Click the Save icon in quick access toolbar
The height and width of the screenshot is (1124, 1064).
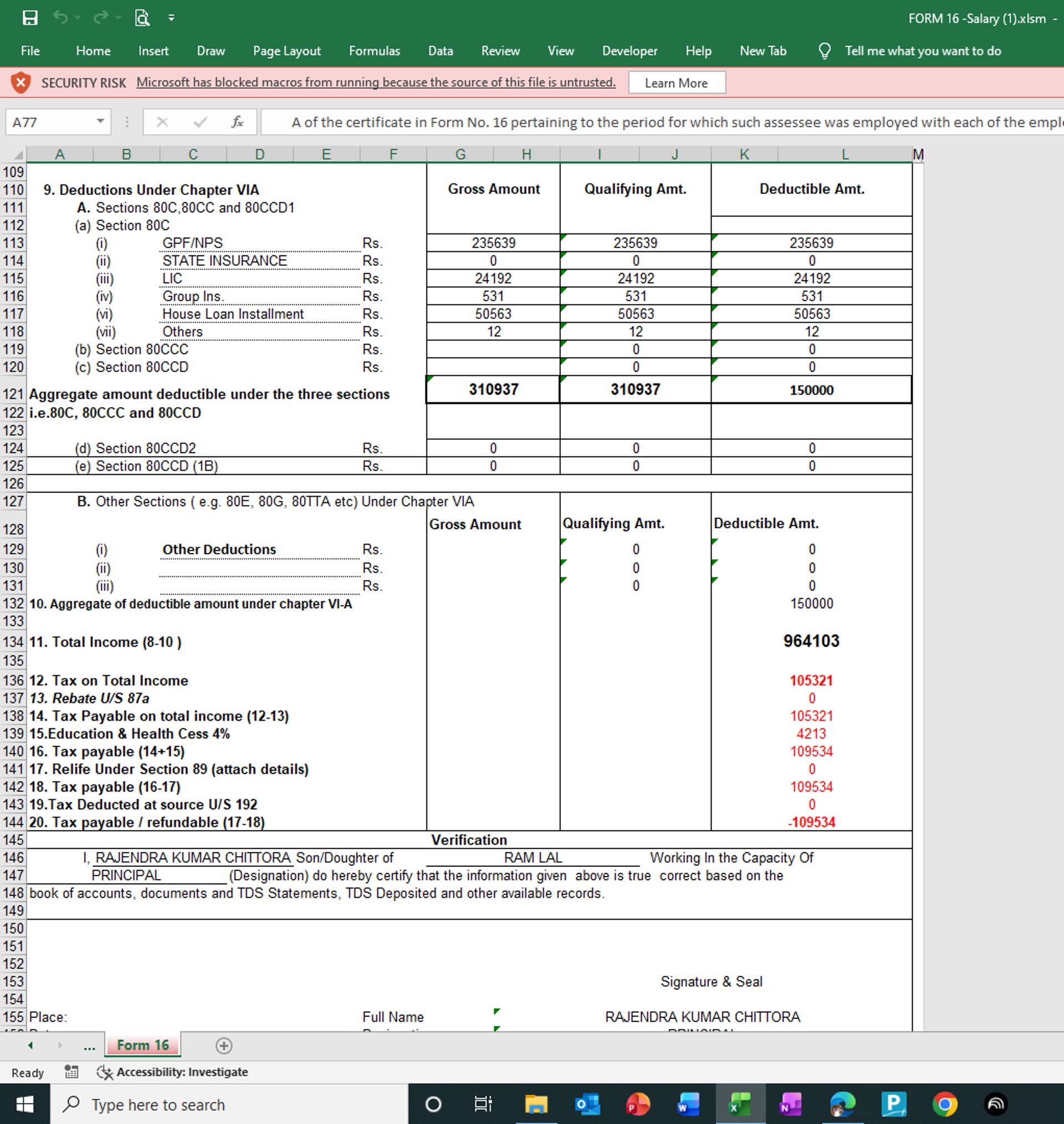pos(29,18)
